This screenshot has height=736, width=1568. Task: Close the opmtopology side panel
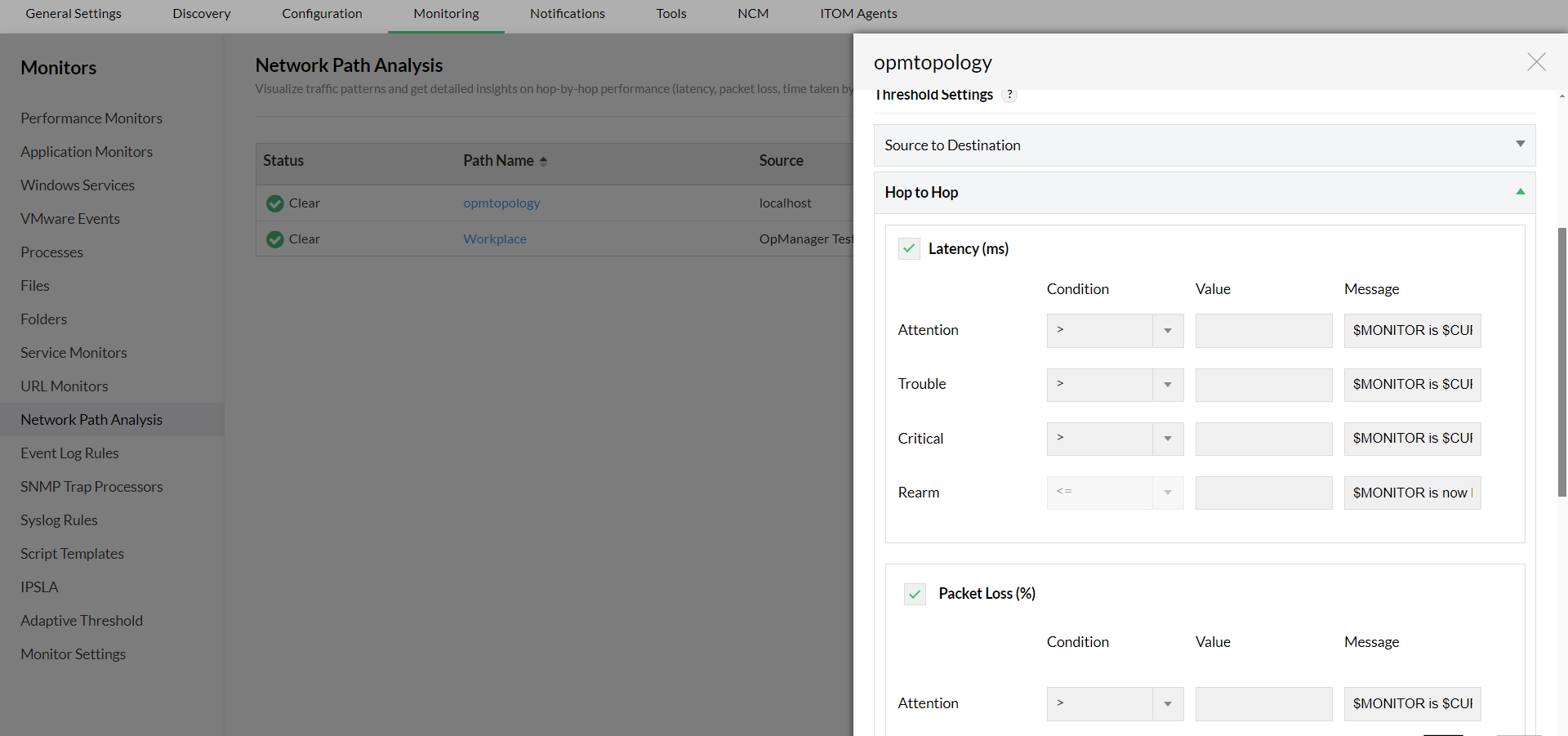1536,62
